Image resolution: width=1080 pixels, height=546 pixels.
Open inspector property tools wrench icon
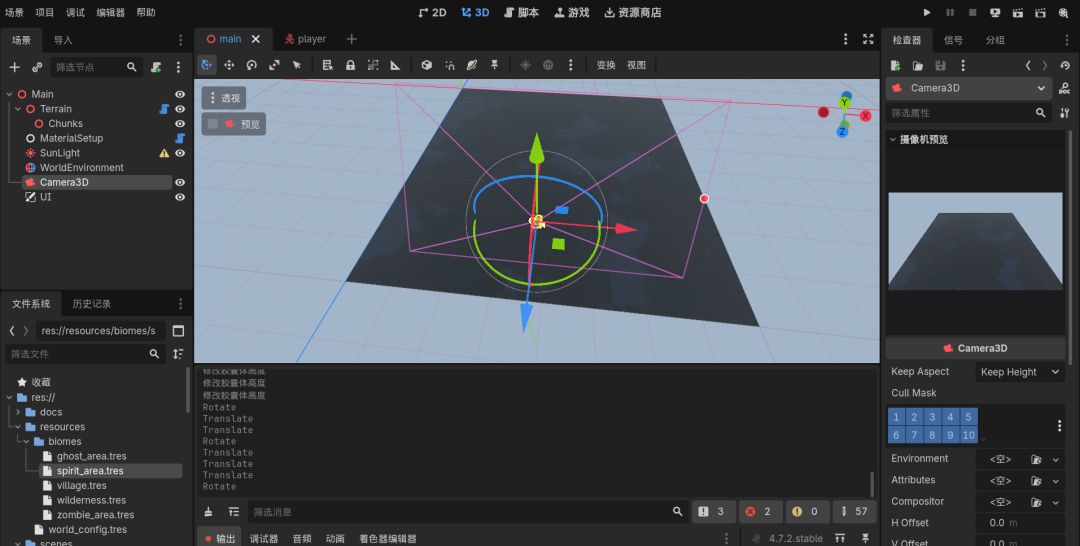click(x=1065, y=112)
